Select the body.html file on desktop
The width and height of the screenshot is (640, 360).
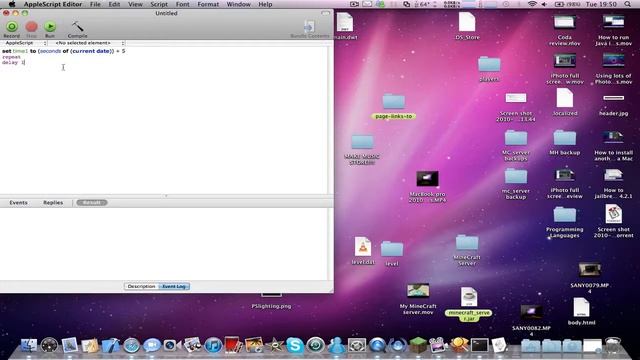pyautogui.click(x=581, y=311)
